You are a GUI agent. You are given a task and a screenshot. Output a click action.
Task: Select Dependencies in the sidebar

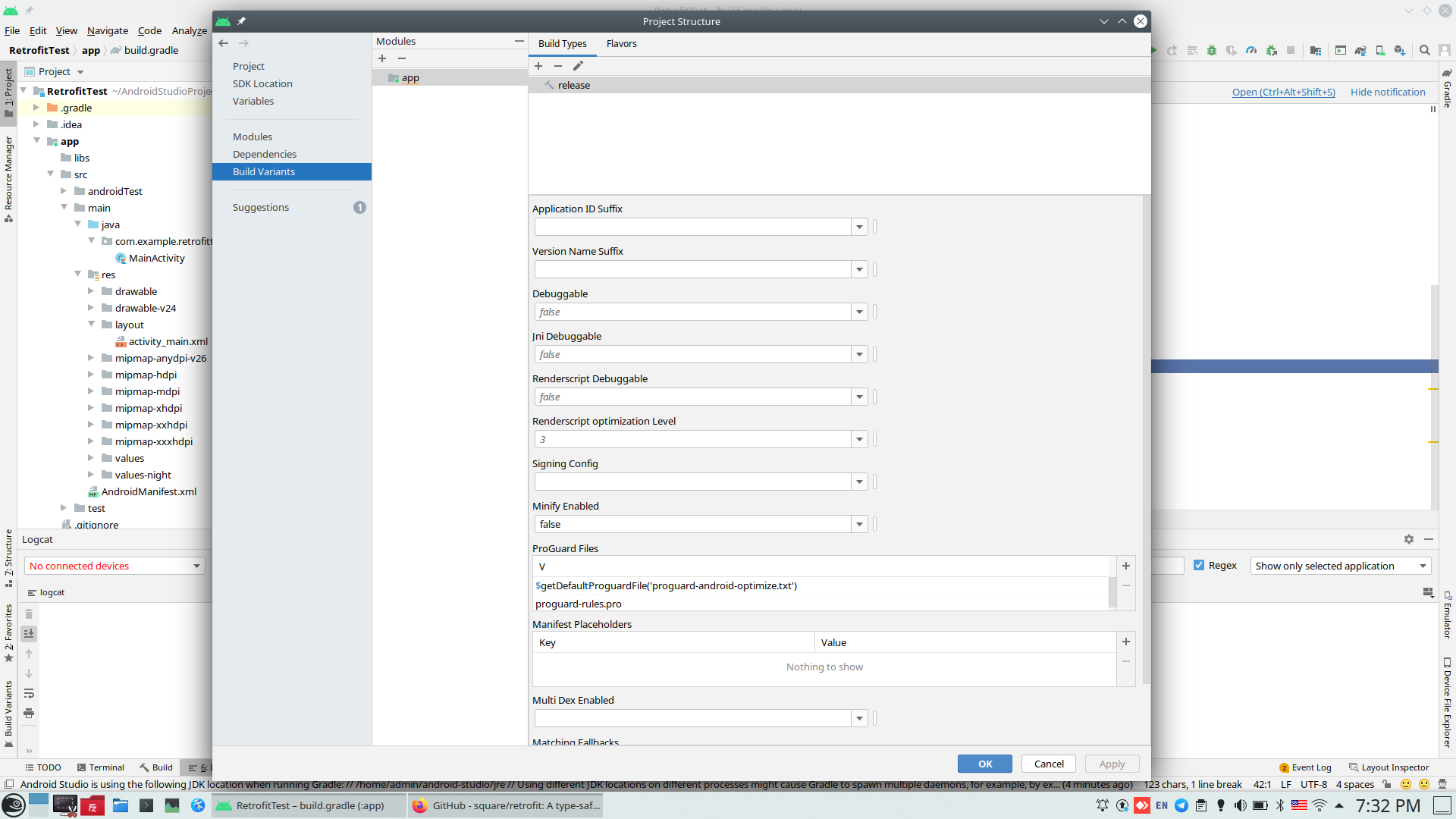click(264, 154)
